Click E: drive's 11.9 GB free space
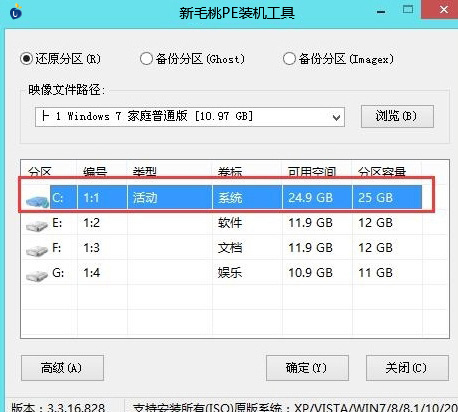 [x=310, y=223]
